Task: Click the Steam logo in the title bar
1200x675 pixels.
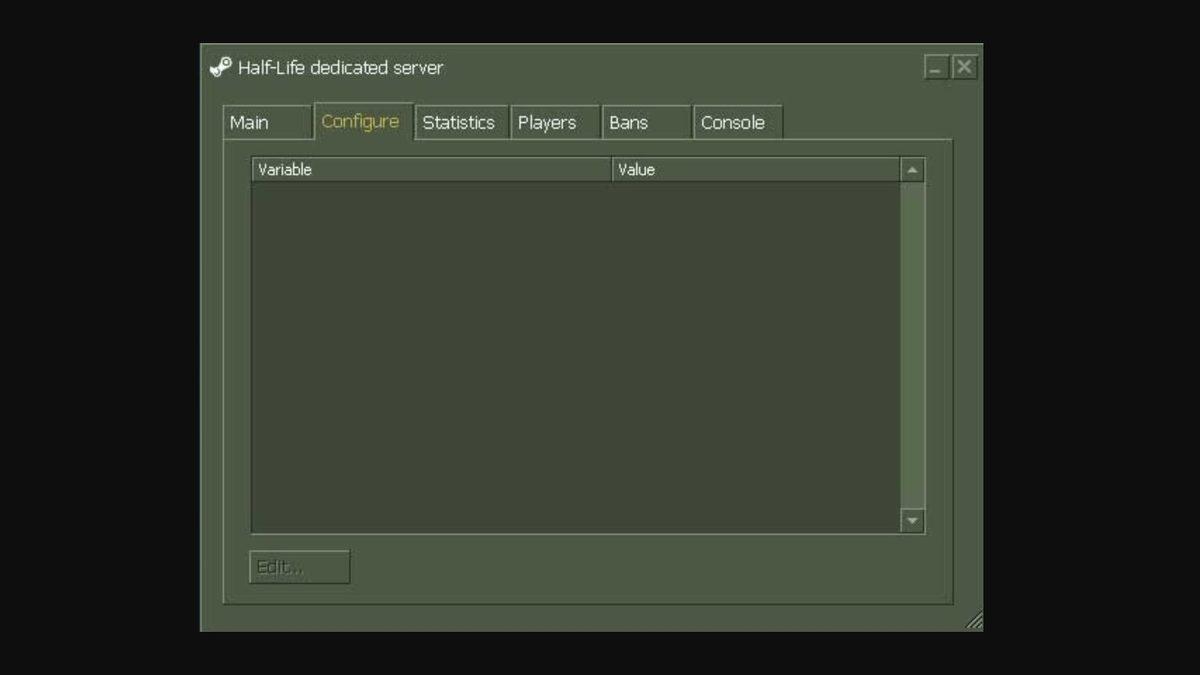Action: pos(219,67)
